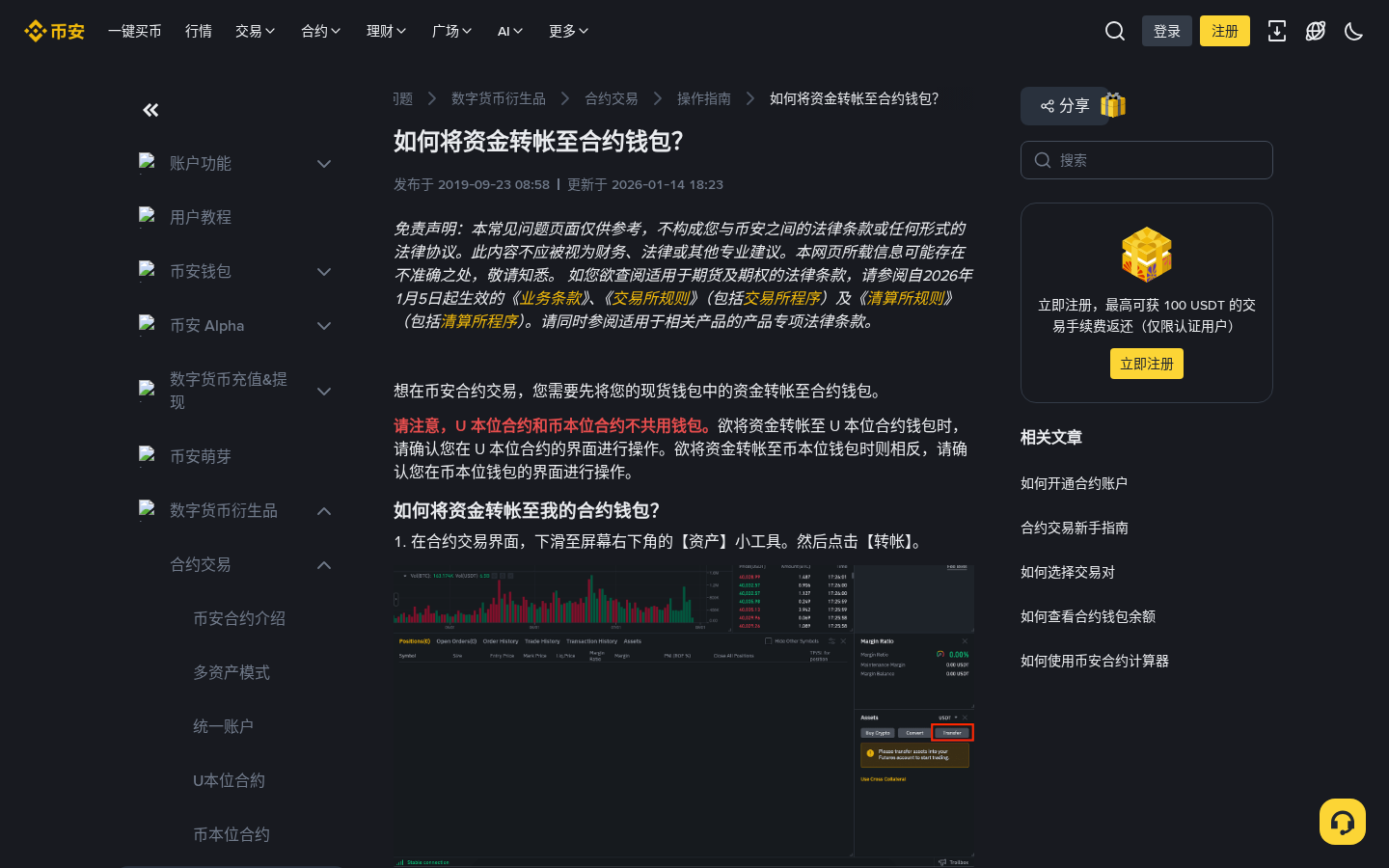
Task: Expand the 币安钱包 section chevron
Action: pos(324,272)
